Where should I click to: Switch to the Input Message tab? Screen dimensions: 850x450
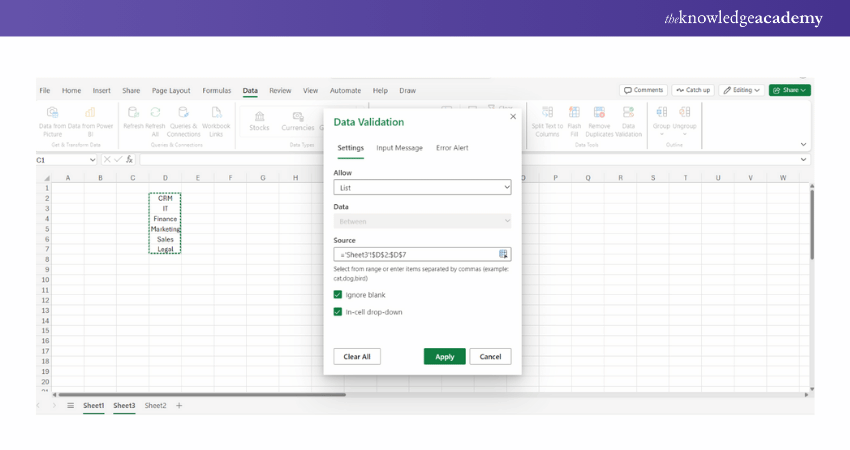tap(399, 148)
